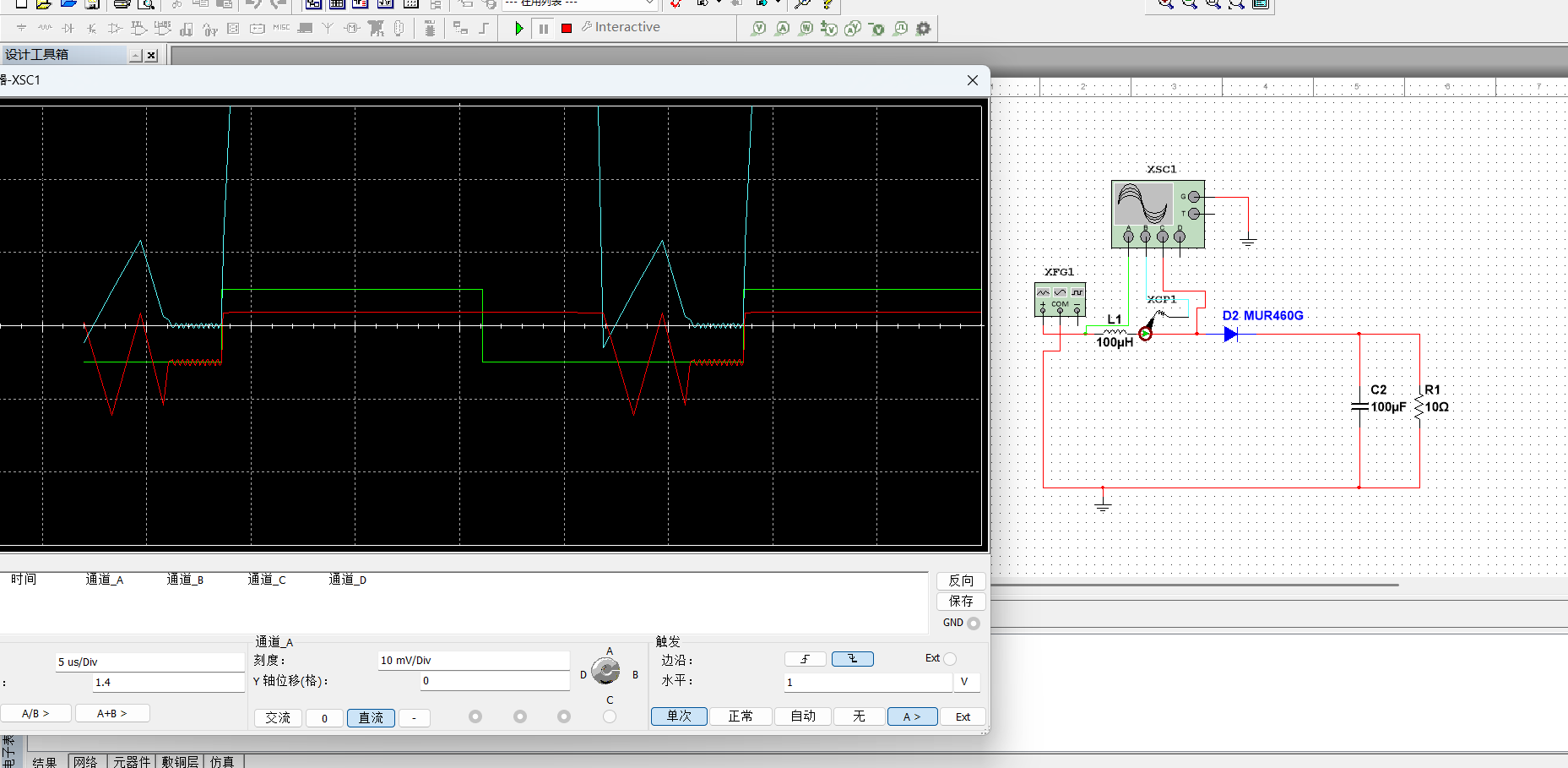Set trigger mode to 正常
This screenshot has height=768, width=1568.
(x=741, y=716)
